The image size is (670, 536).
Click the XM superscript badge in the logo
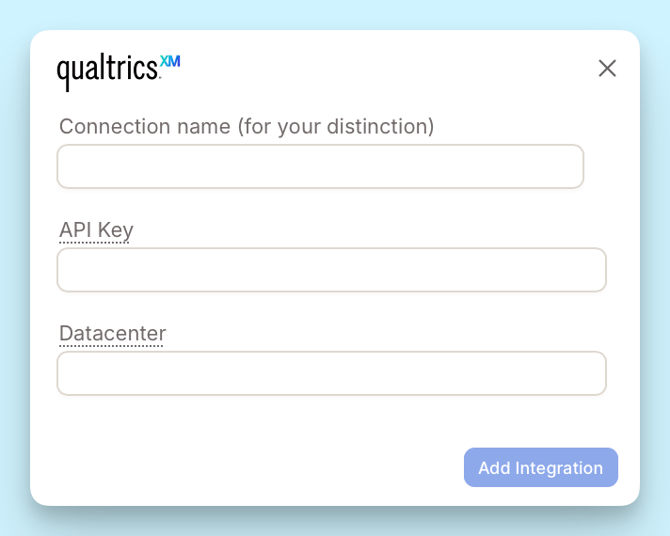point(170,61)
